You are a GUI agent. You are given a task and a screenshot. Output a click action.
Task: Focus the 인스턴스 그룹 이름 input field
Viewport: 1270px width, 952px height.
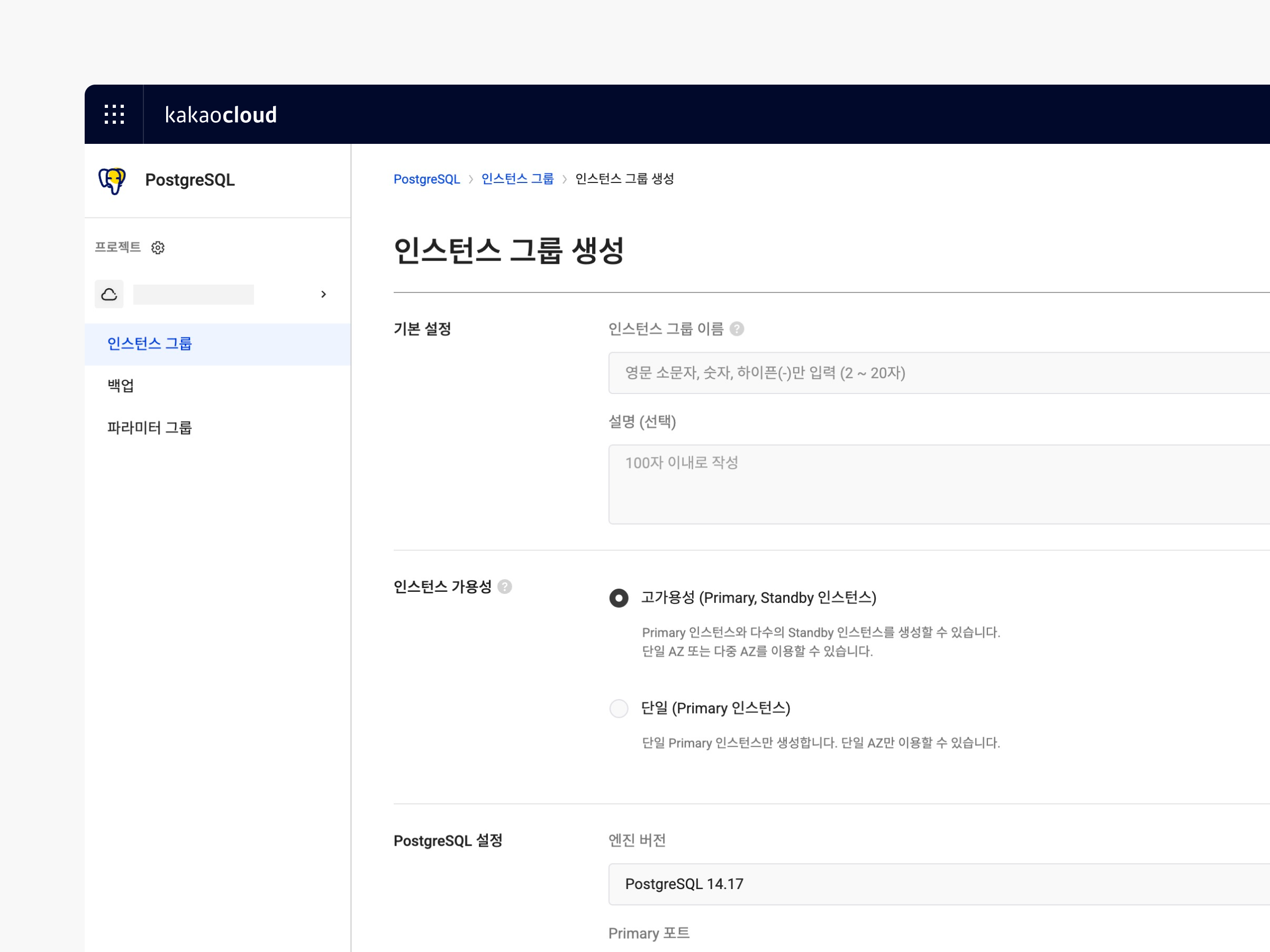point(939,373)
